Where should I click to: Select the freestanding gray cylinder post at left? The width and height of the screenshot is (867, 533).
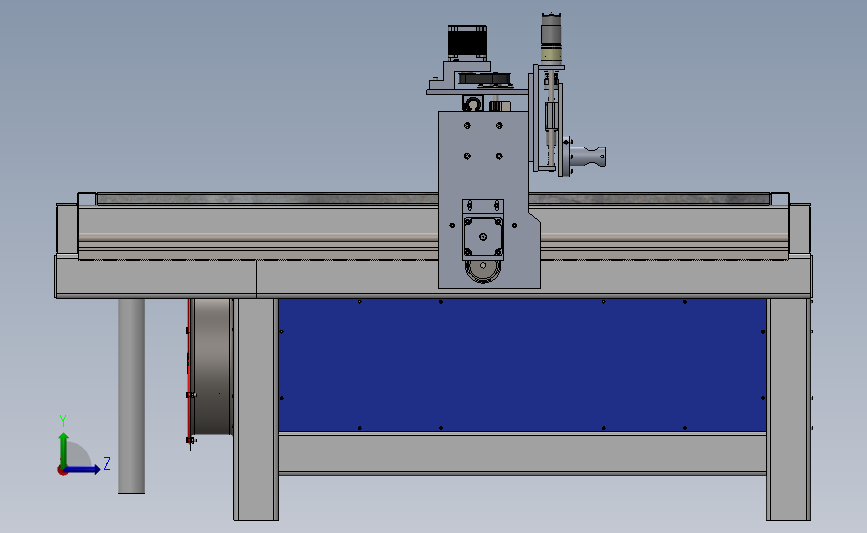pos(132,396)
